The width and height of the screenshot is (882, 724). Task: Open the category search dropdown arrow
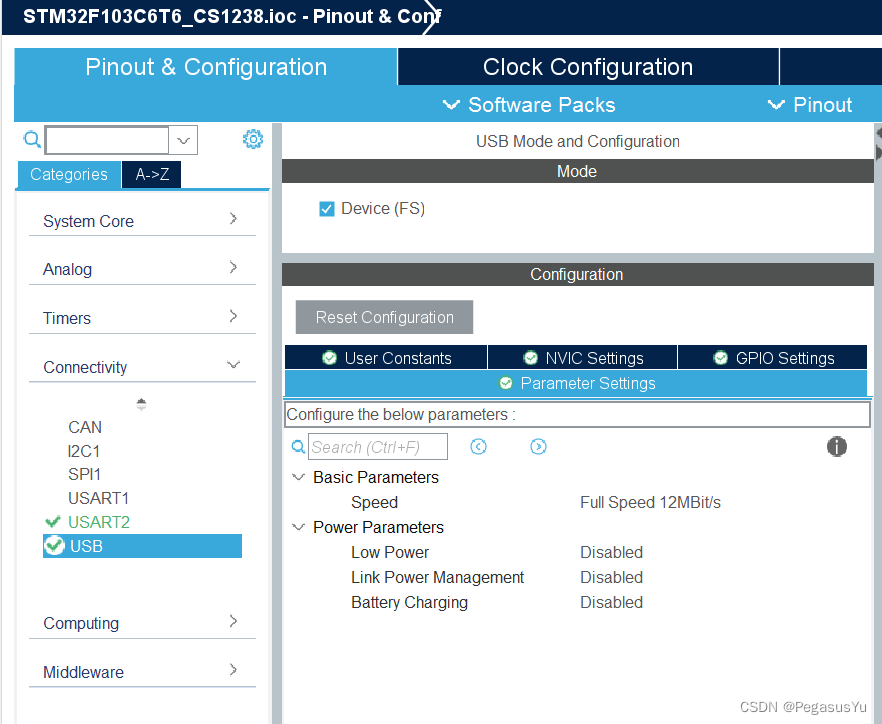click(183, 140)
